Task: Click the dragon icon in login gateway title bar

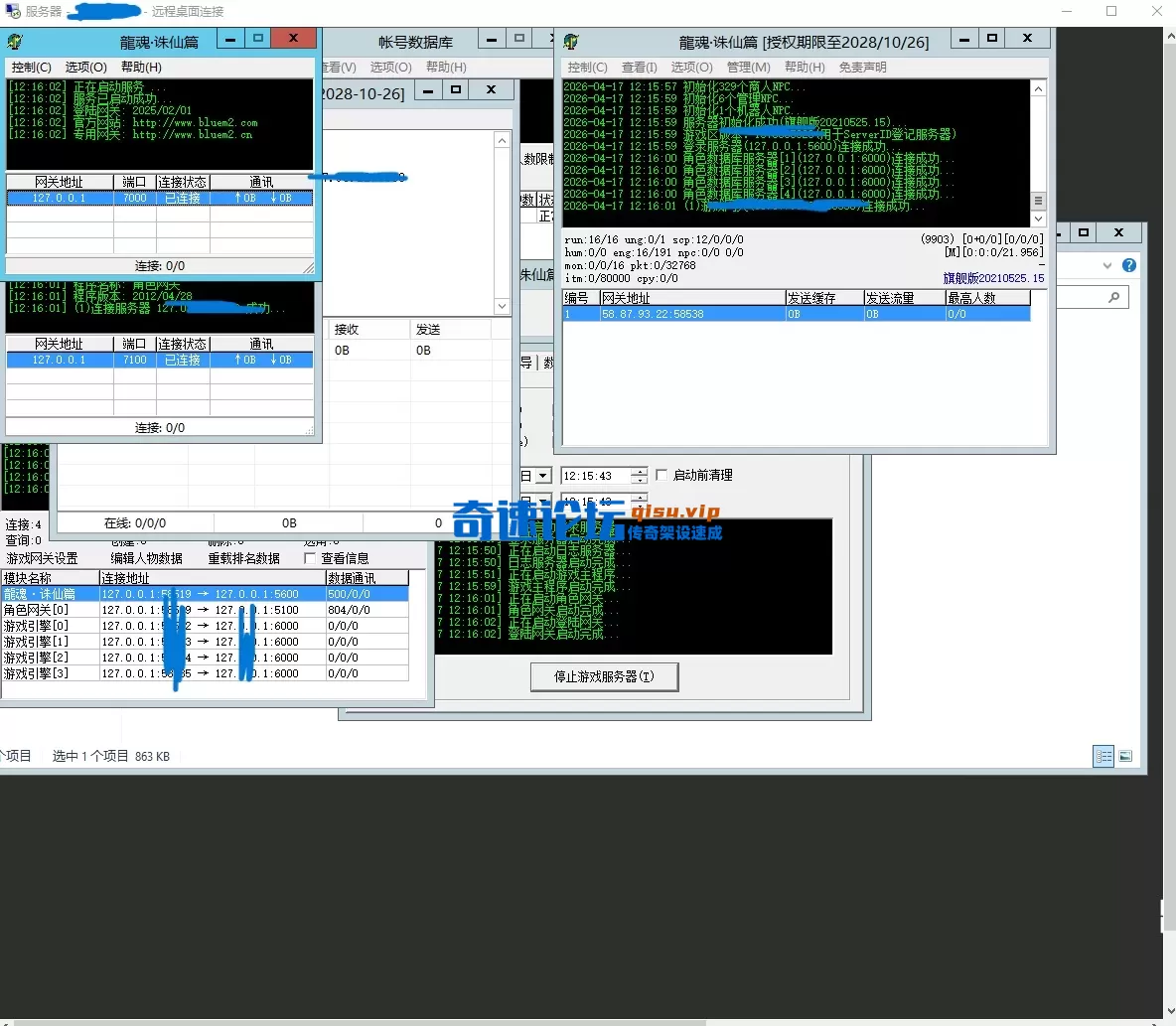Action: (15, 42)
